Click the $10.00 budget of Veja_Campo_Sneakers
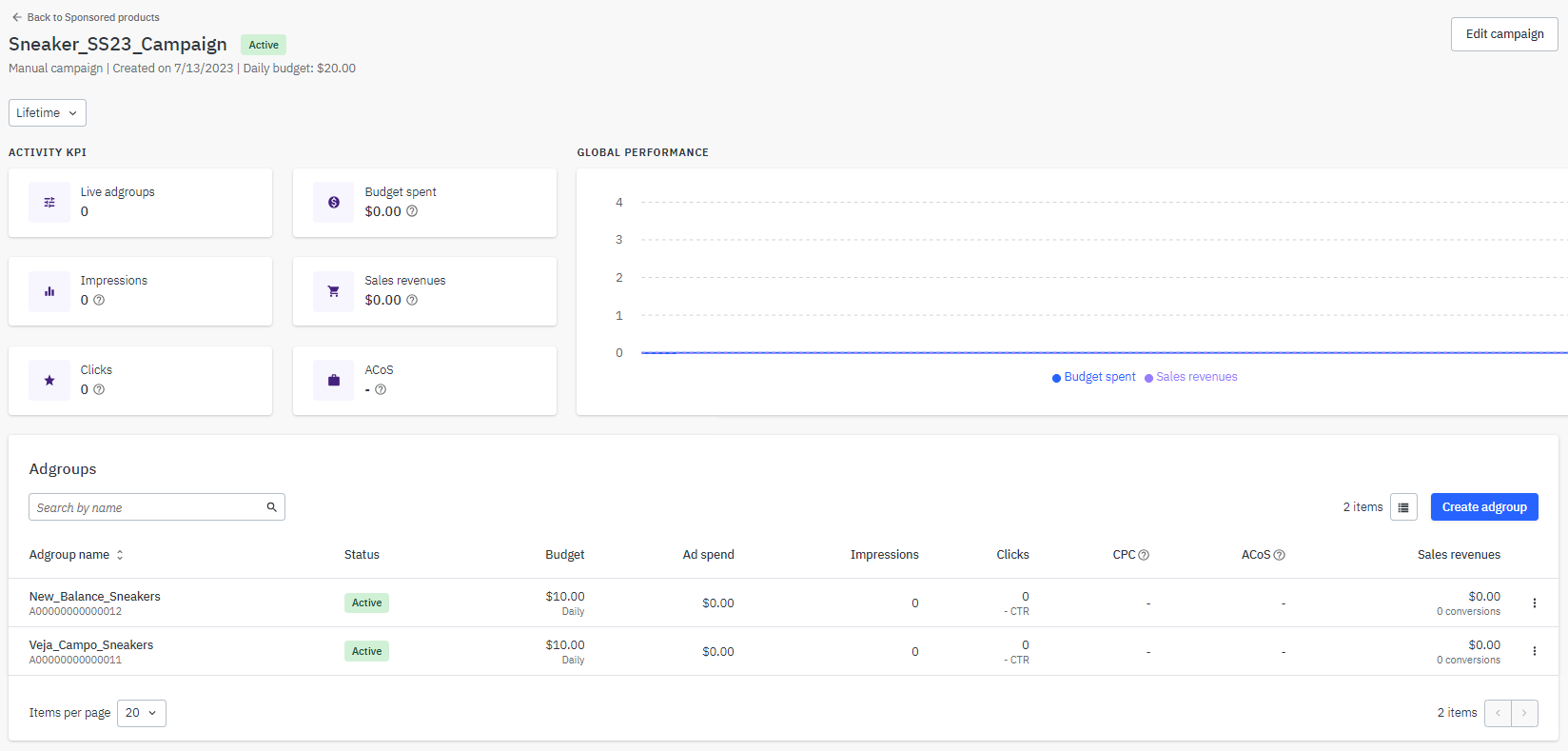 coord(565,645)
